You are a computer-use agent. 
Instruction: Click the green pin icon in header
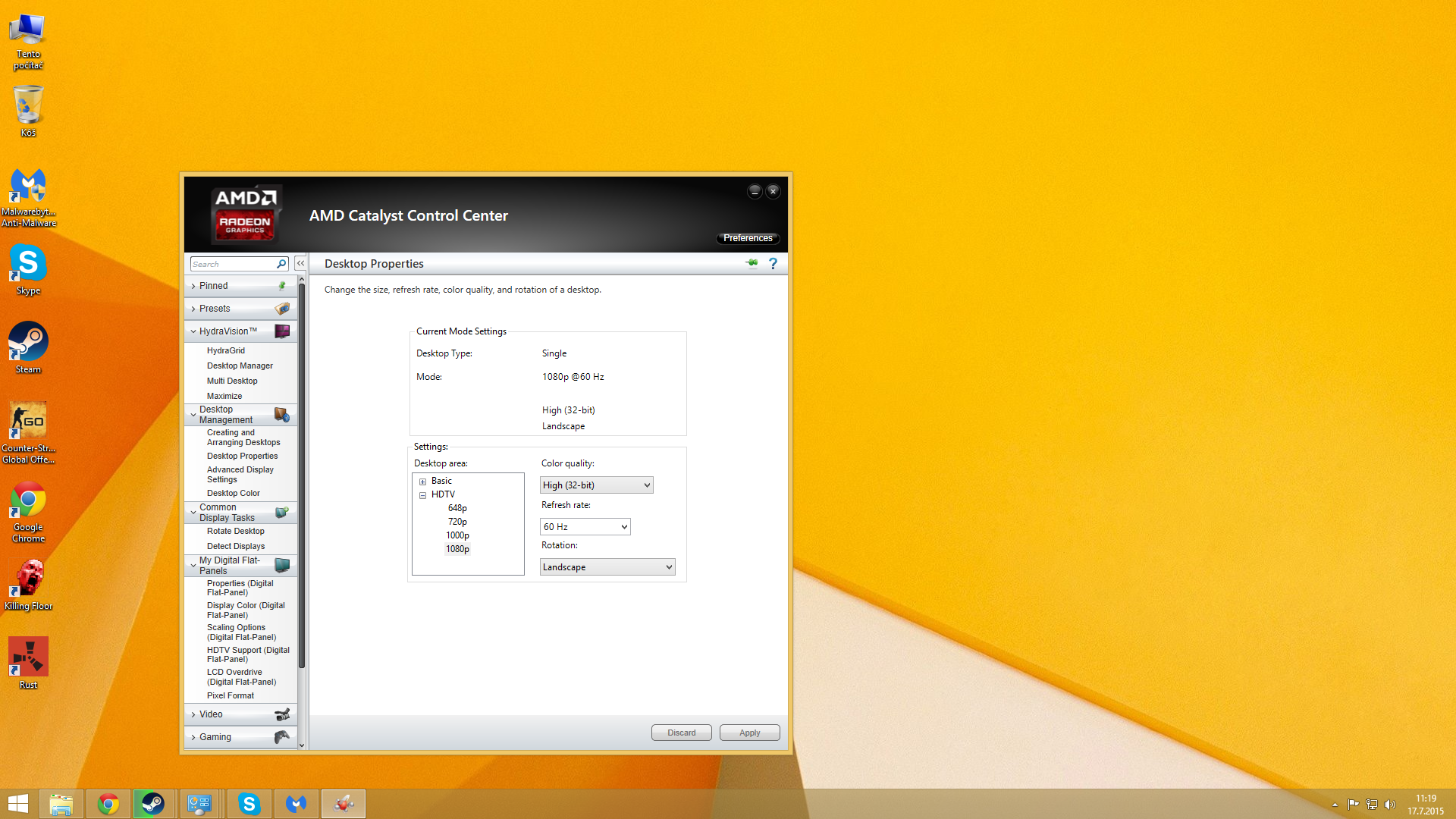click(752, 263)
